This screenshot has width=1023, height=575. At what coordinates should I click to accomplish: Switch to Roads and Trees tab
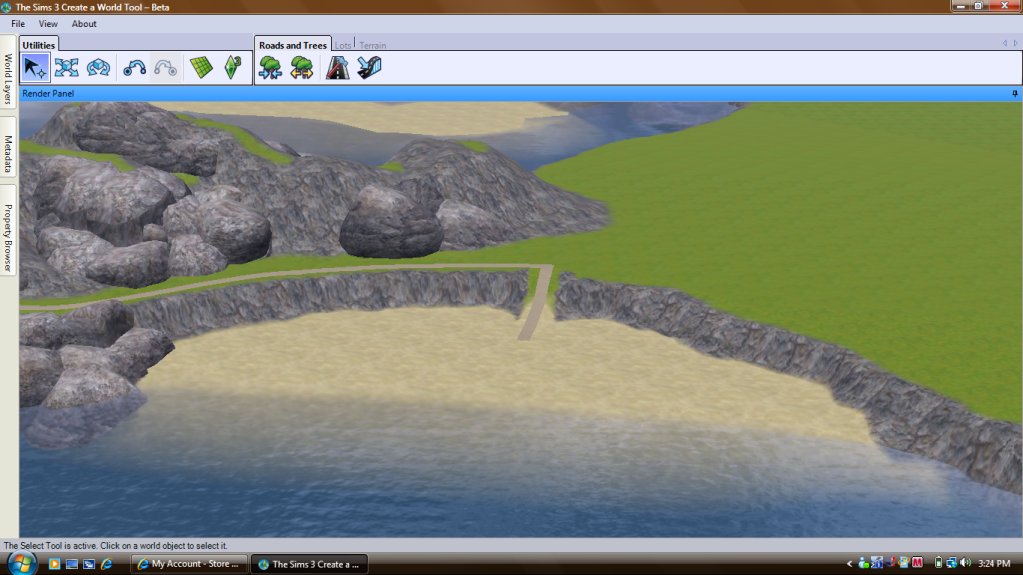pyautogui.click(x=292, y=45)
